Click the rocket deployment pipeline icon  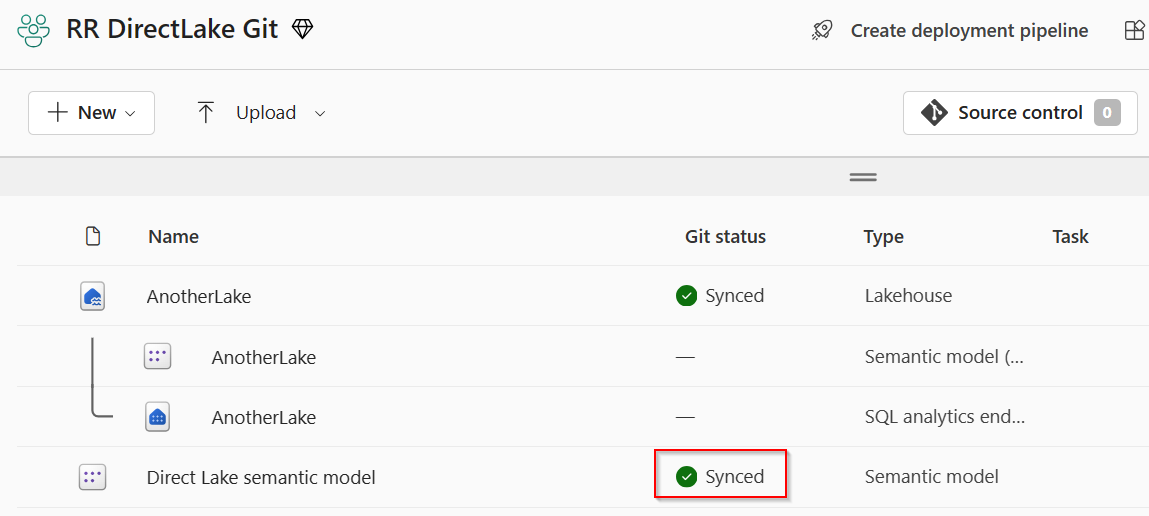pyautogui.click(x=823, y=30)
